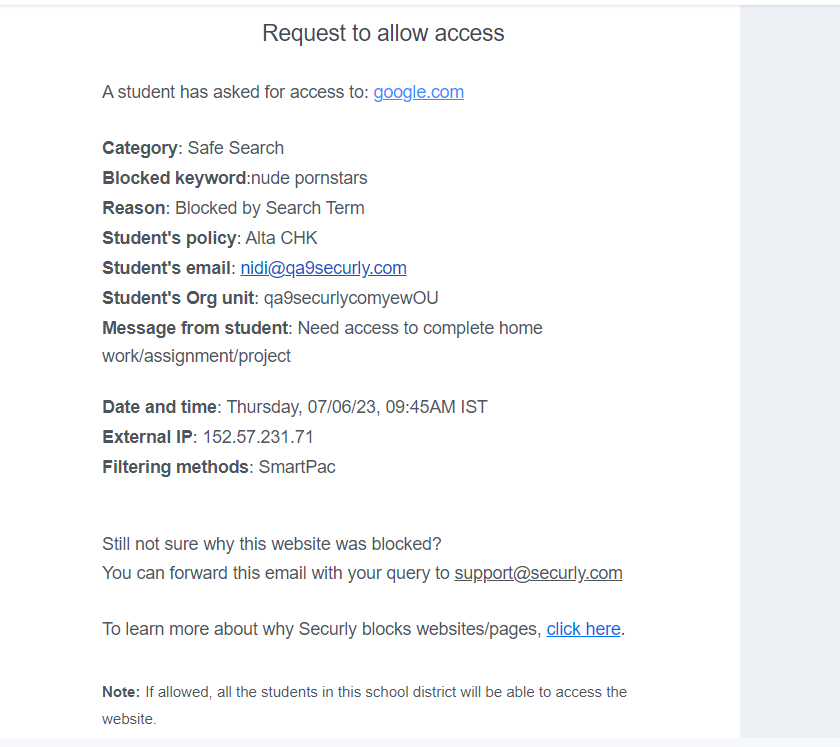Screen dimensions: 840x747
Task: Select the 'work/assignment/project' text line
Action: pyautogui.click(x=197, y=356)
